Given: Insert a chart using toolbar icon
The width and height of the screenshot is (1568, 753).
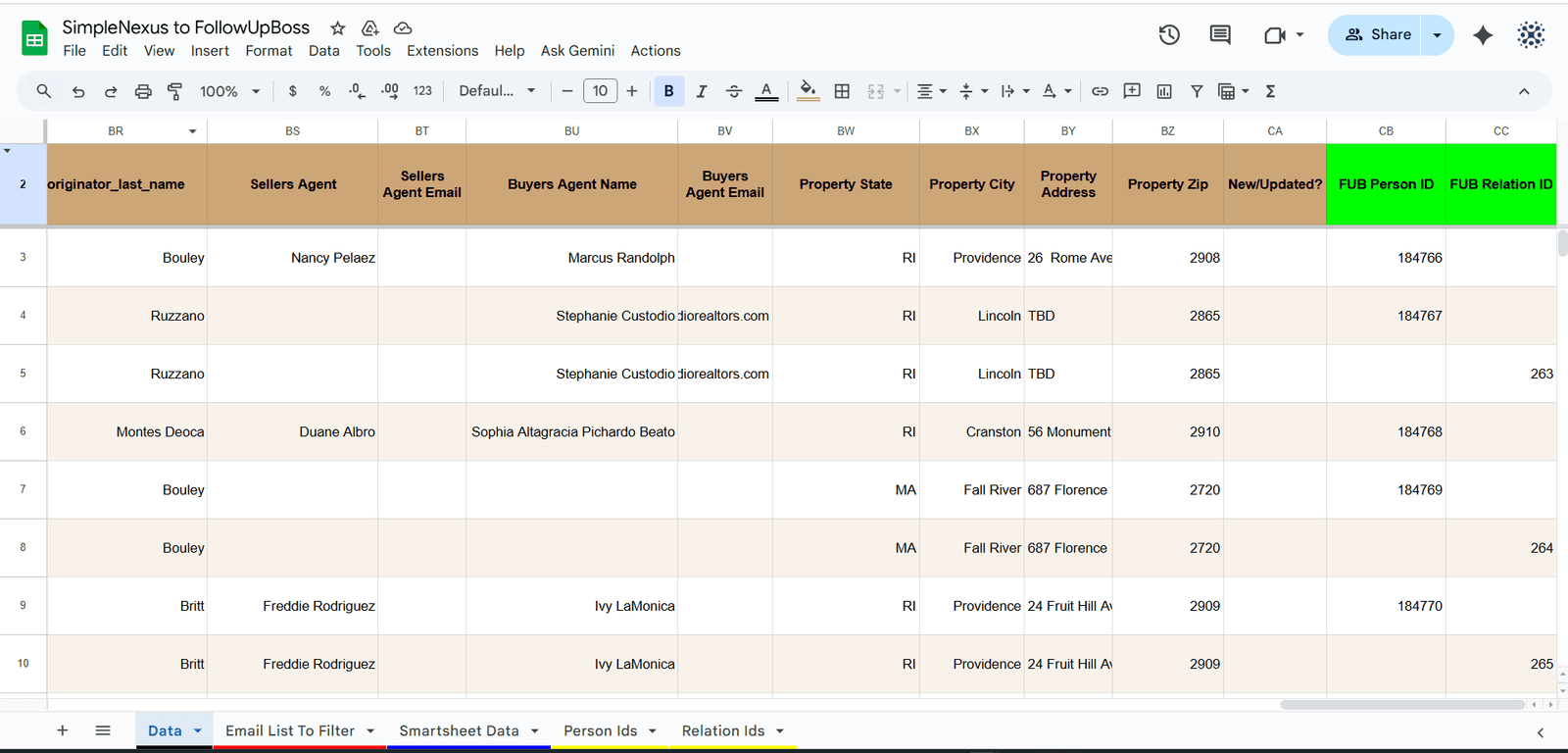Looking at the screenshot, I should click(x=1164, y=91).
